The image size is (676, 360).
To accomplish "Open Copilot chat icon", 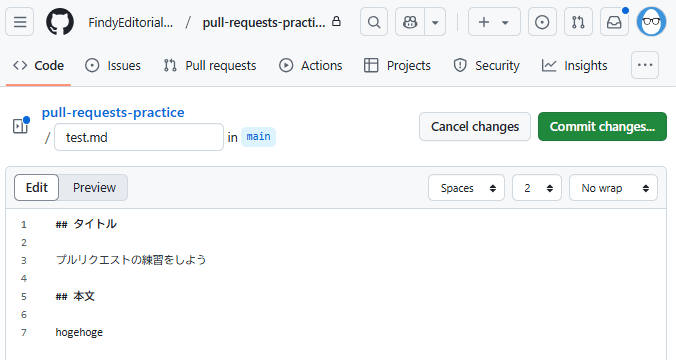I will tap(410, 22).
